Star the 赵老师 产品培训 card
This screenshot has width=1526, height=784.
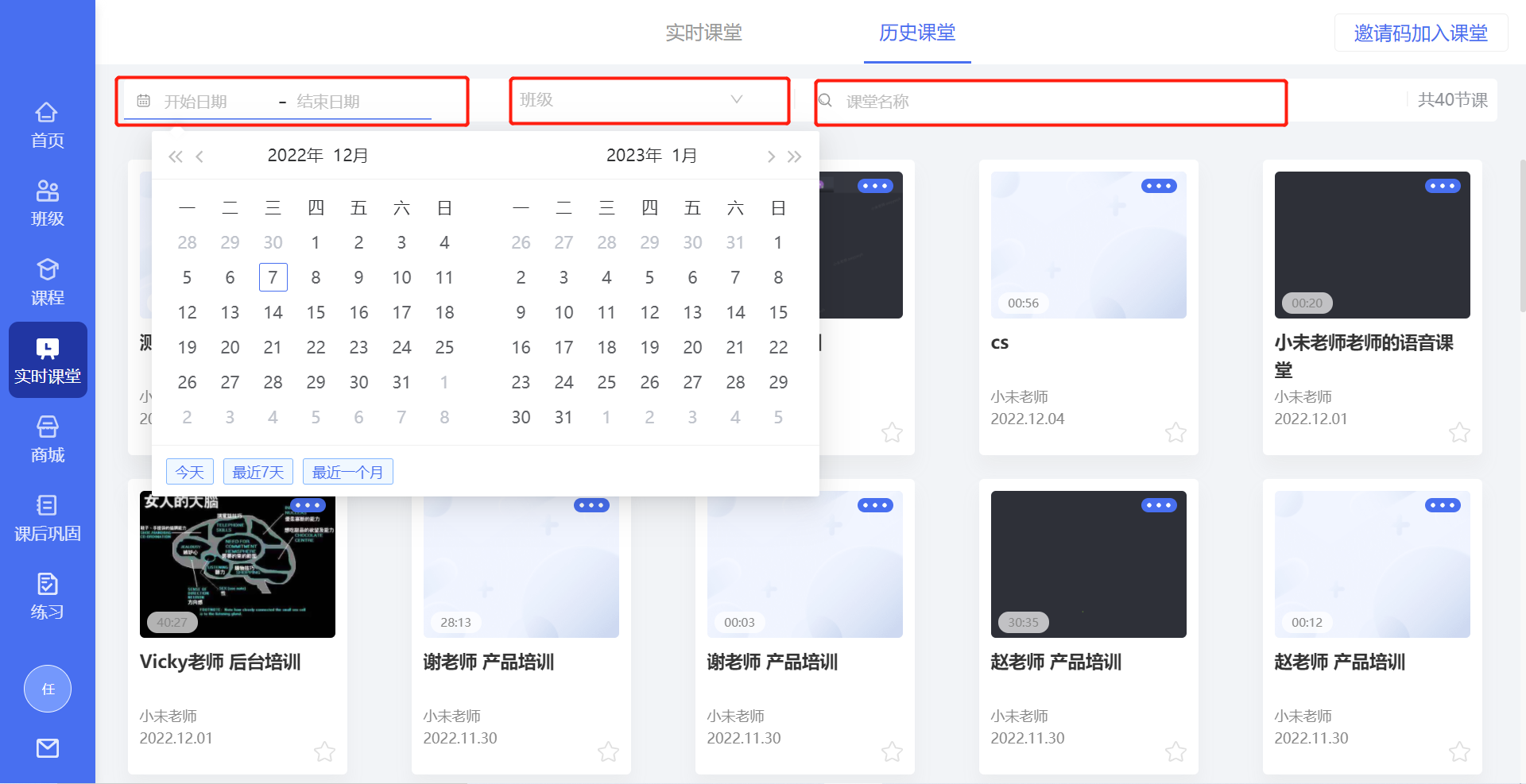coord(1175,751)
